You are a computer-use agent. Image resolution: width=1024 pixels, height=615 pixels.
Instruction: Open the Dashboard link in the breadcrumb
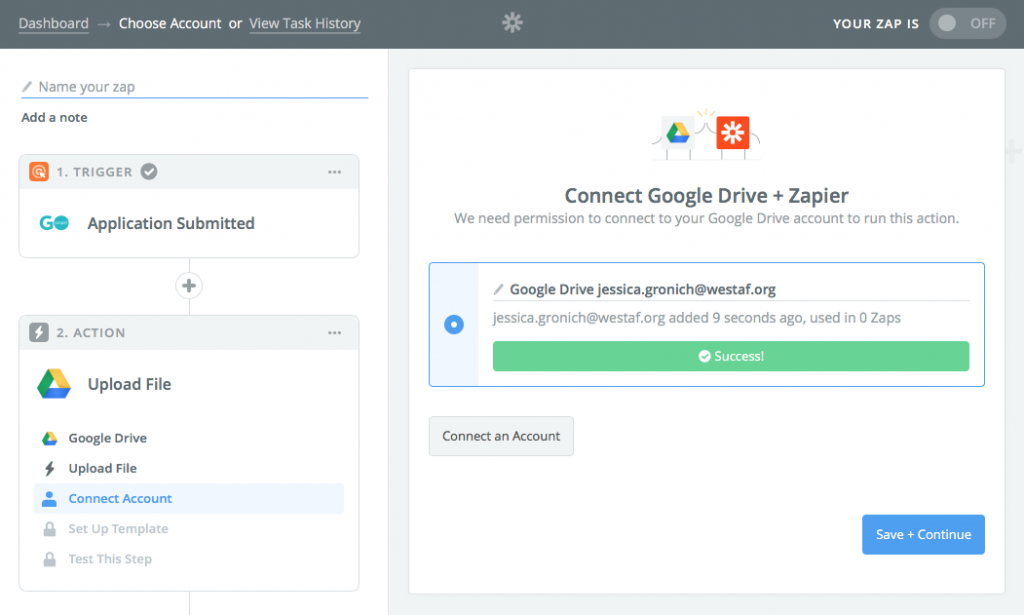[x=53, y=23]
